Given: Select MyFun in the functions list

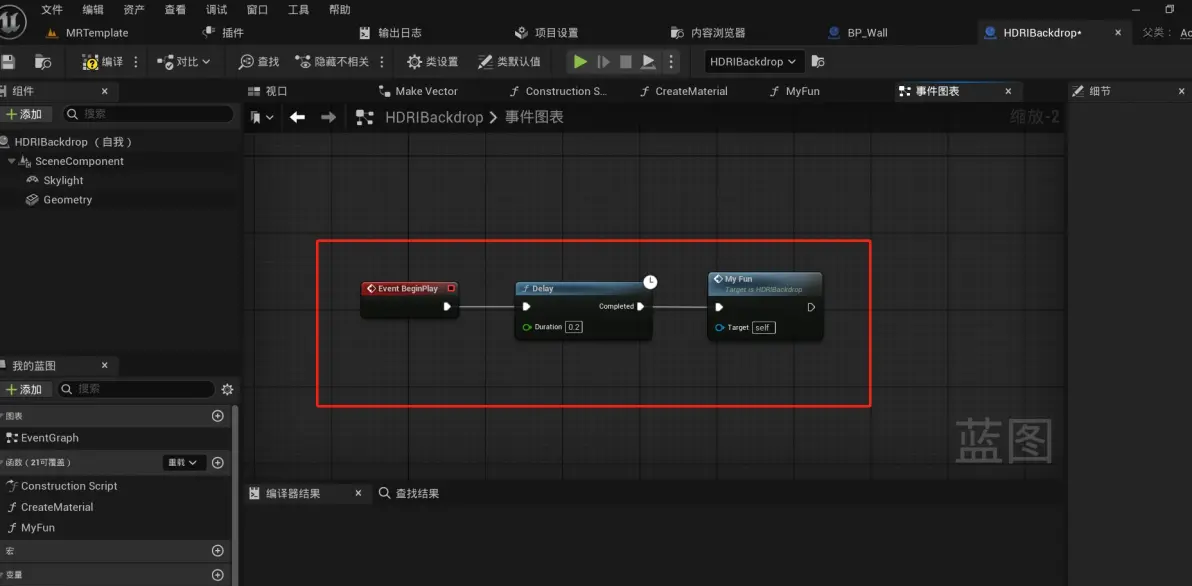Looking at the screenshot, I should (x=38, y=528).
